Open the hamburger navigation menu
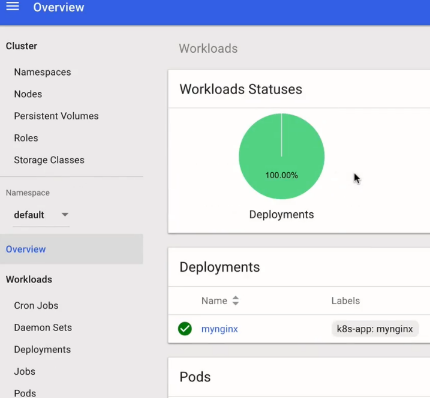The width and height of the screenshot is (430, 398). coord(13,6)
